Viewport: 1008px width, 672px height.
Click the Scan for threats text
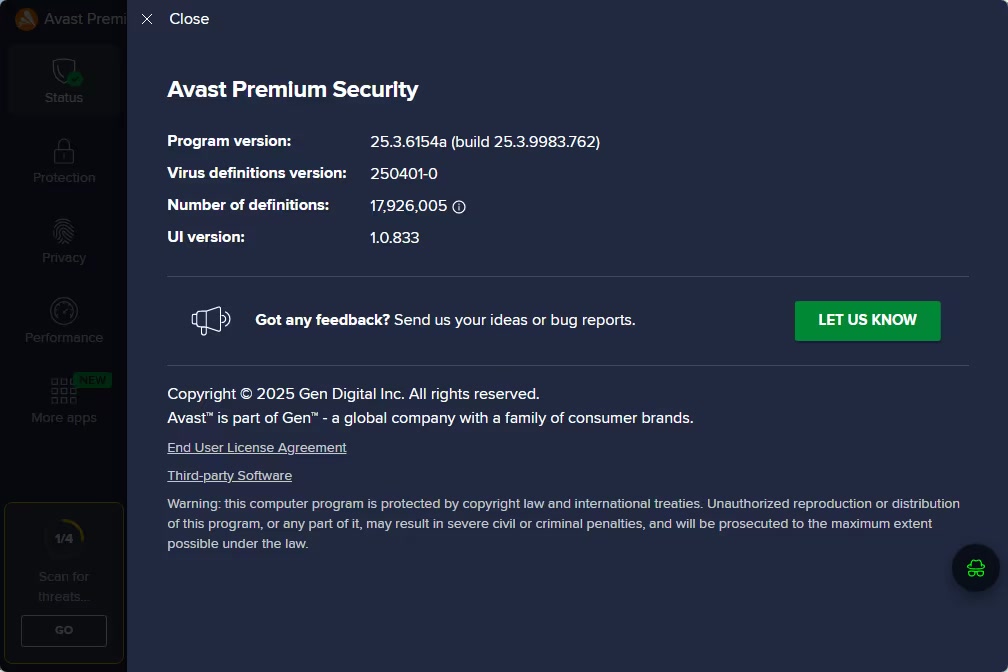64,586
